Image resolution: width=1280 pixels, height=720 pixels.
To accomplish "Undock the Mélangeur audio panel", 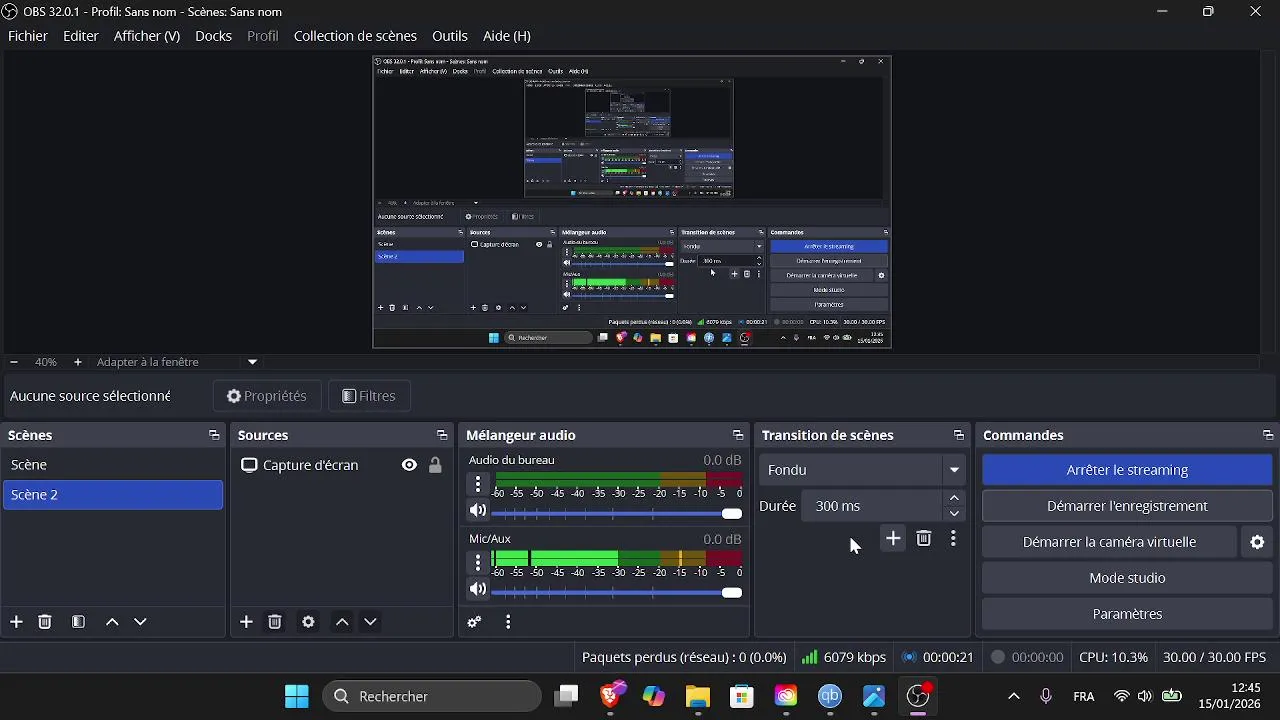I will (738, 435).
